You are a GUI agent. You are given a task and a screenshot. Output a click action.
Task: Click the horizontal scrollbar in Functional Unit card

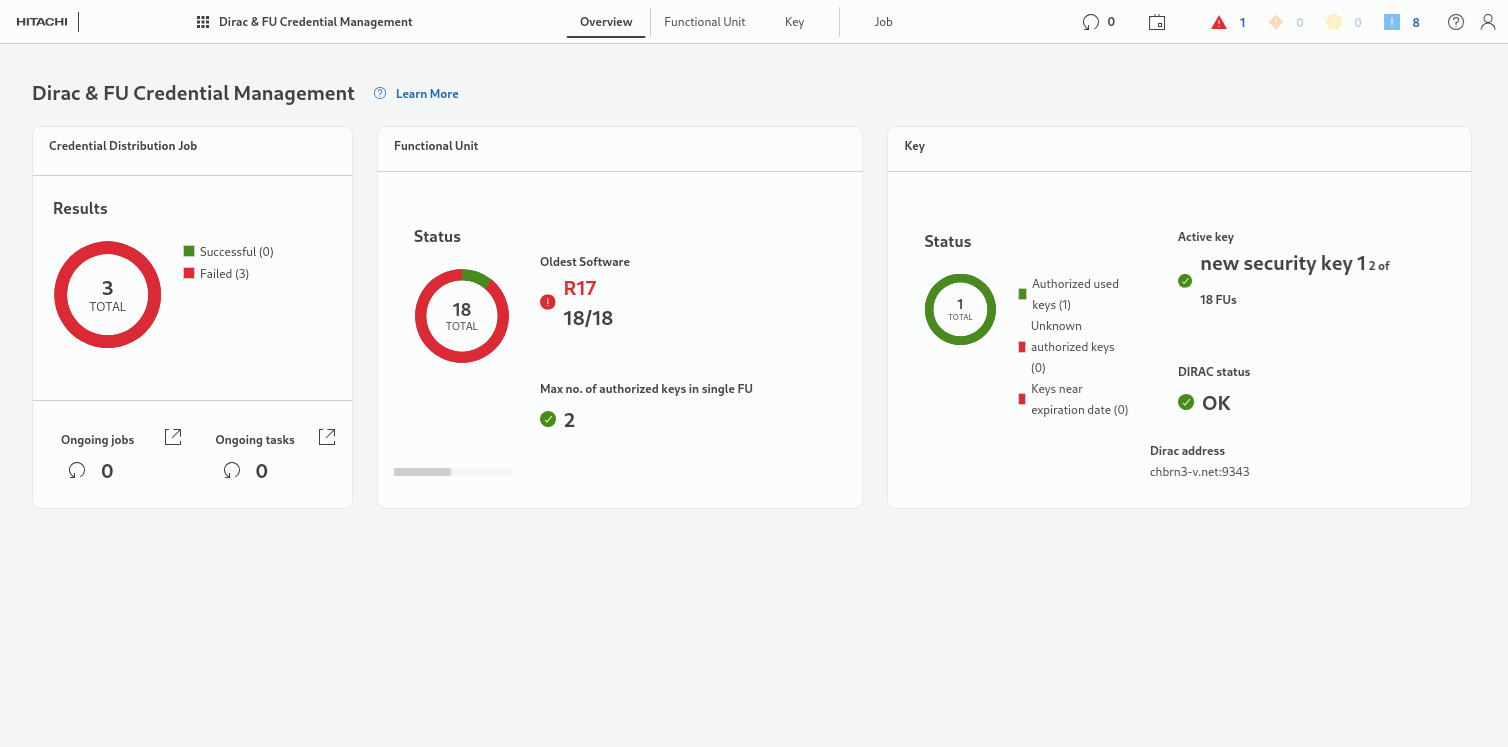tap(423, 472)
